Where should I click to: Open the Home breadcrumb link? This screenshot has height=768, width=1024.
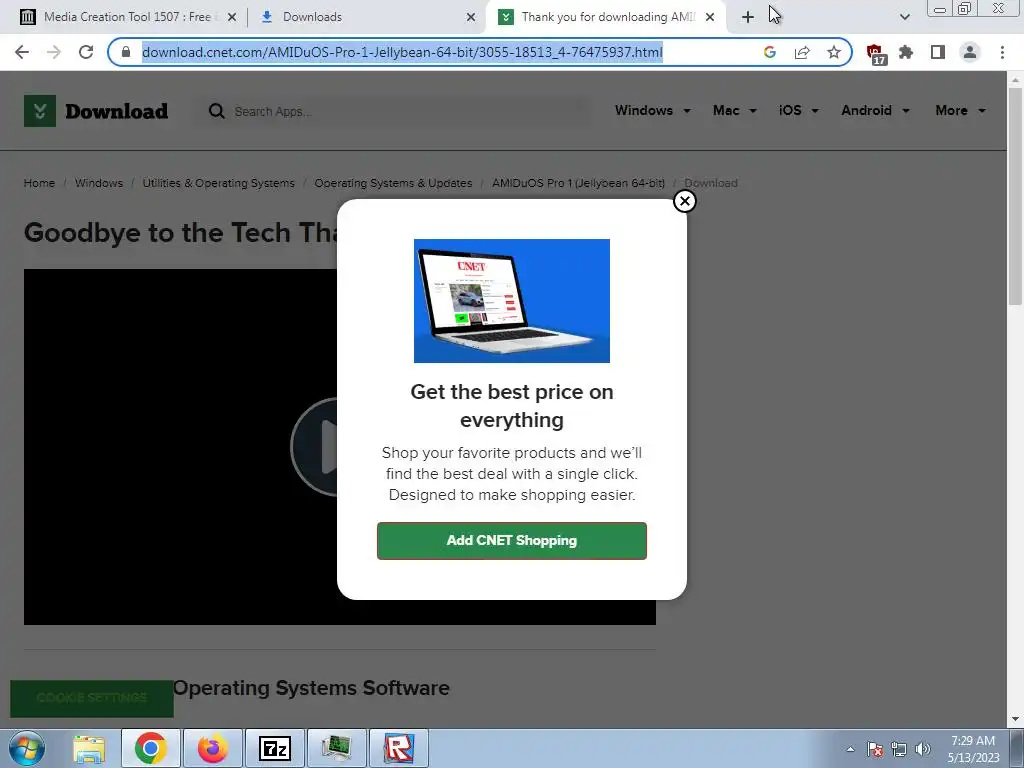39,184
